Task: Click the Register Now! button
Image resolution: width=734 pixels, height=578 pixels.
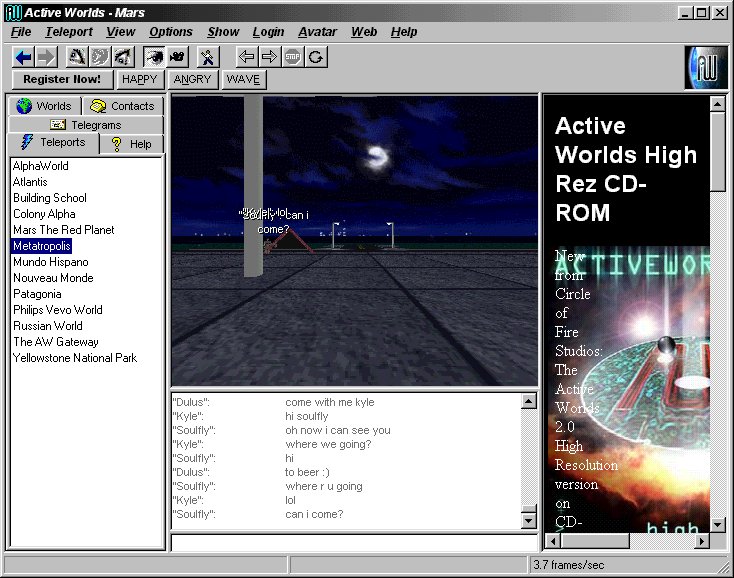Action: (62, 79)
